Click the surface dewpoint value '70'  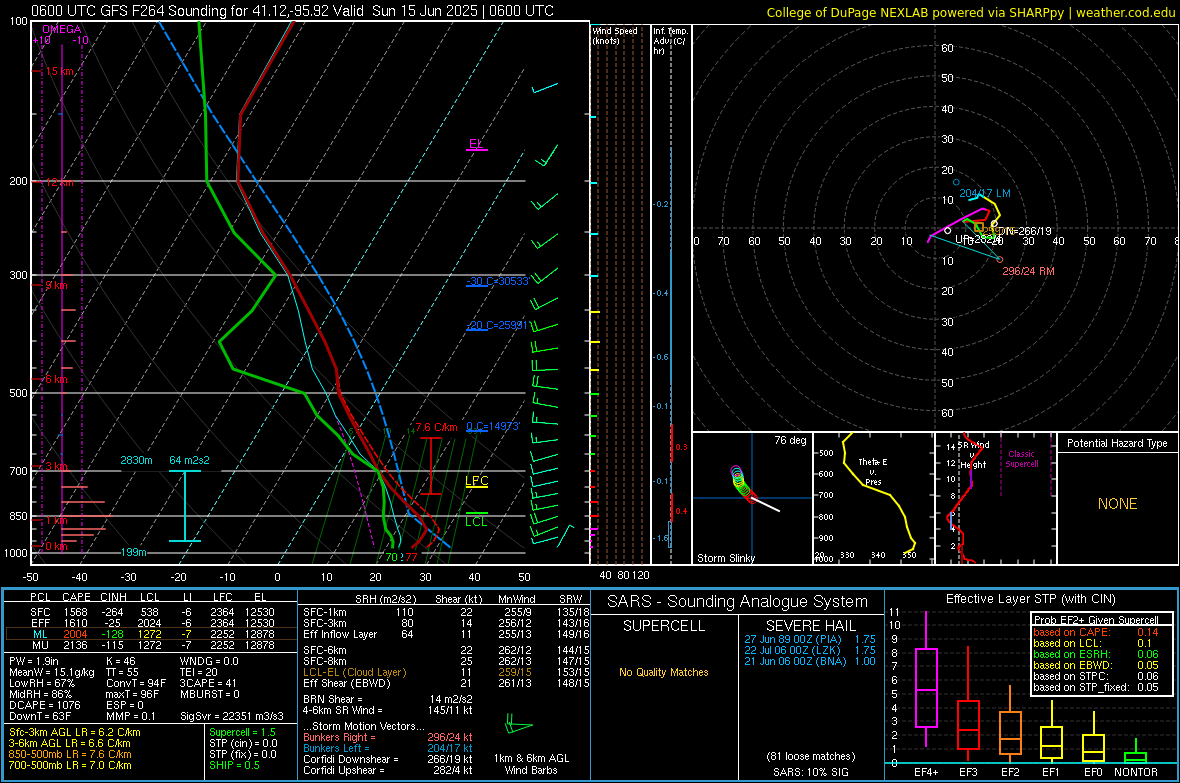point(391,557)
